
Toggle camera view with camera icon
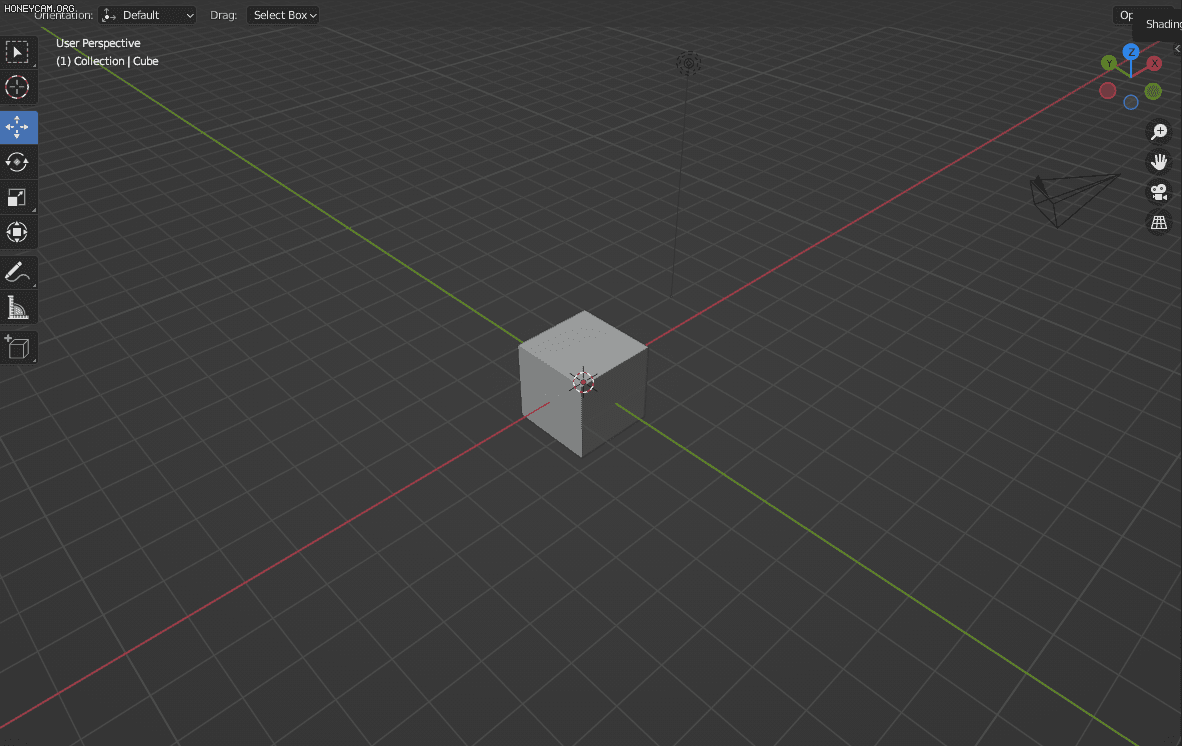(1159, 192)
